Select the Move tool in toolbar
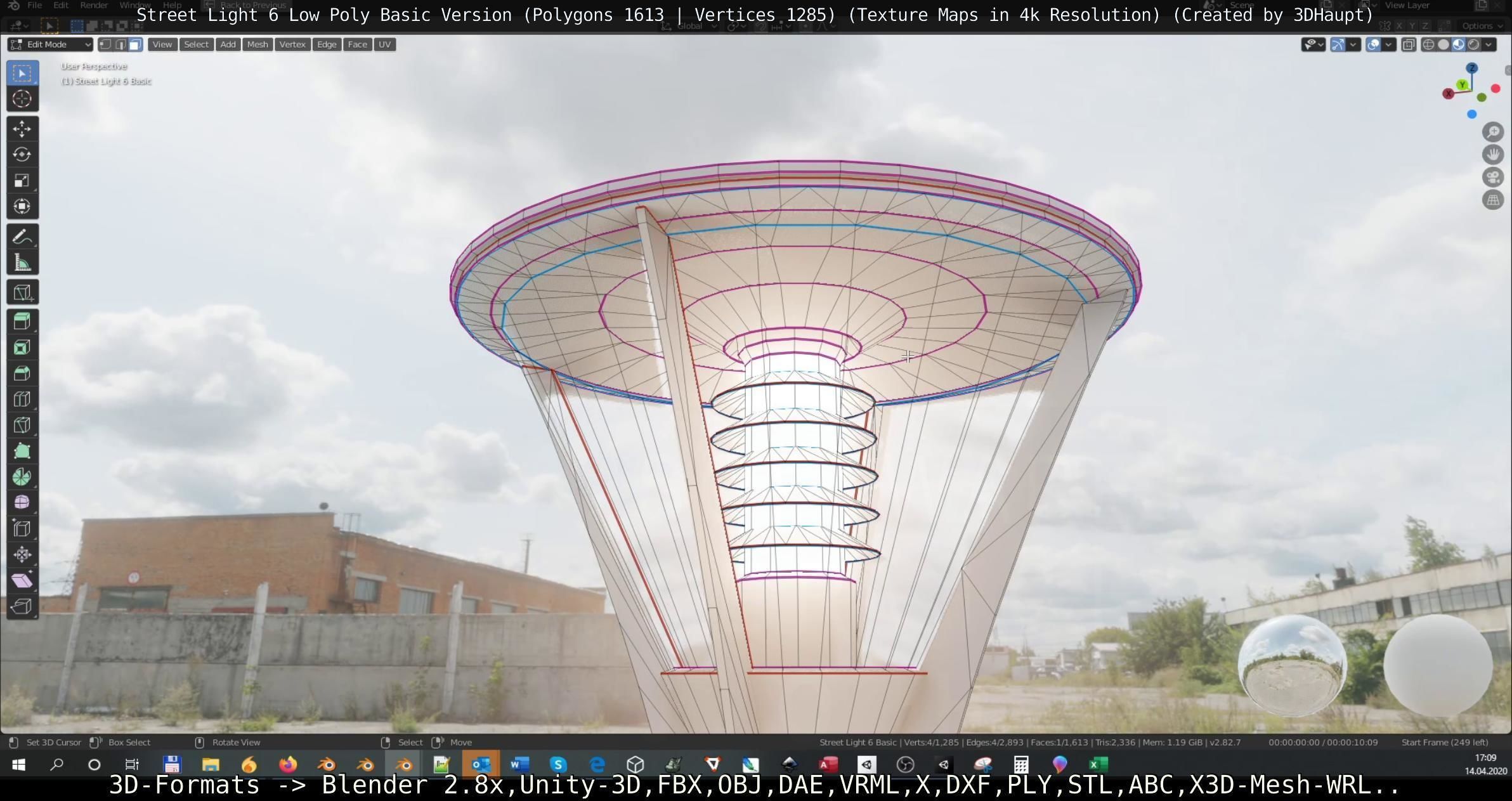 (22, 129)
